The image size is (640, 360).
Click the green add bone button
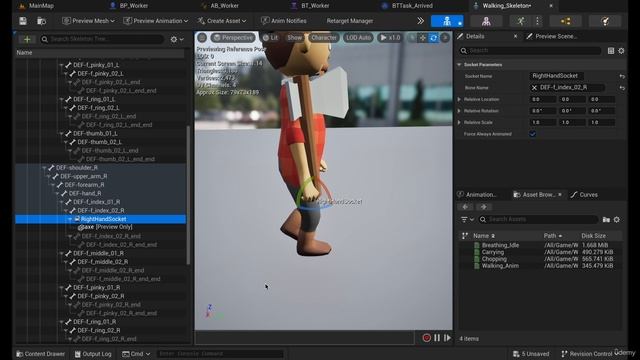(x=27, y=39)
